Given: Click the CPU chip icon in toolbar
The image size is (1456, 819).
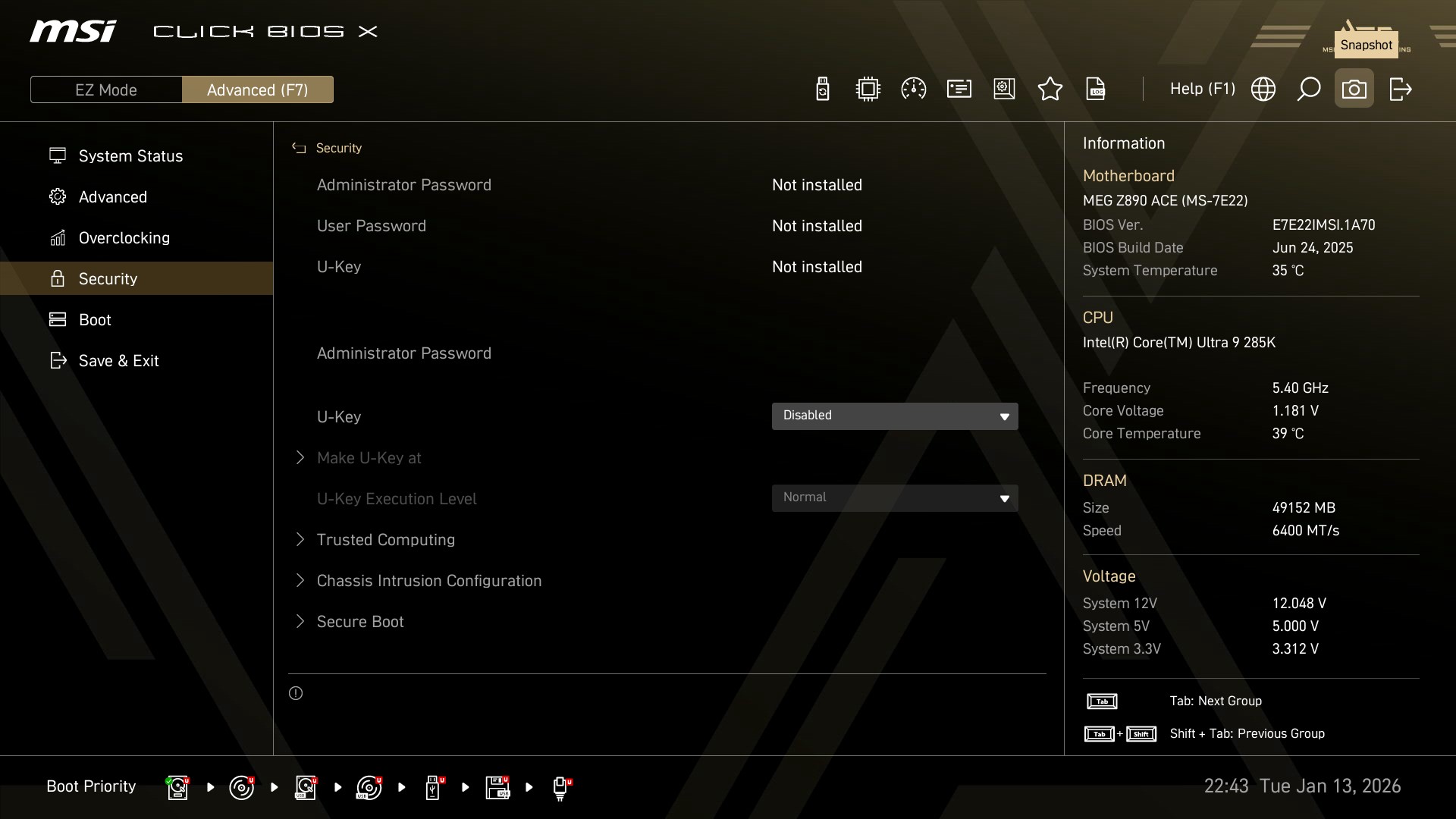Looking at the screenshot, I should [868, 89].
